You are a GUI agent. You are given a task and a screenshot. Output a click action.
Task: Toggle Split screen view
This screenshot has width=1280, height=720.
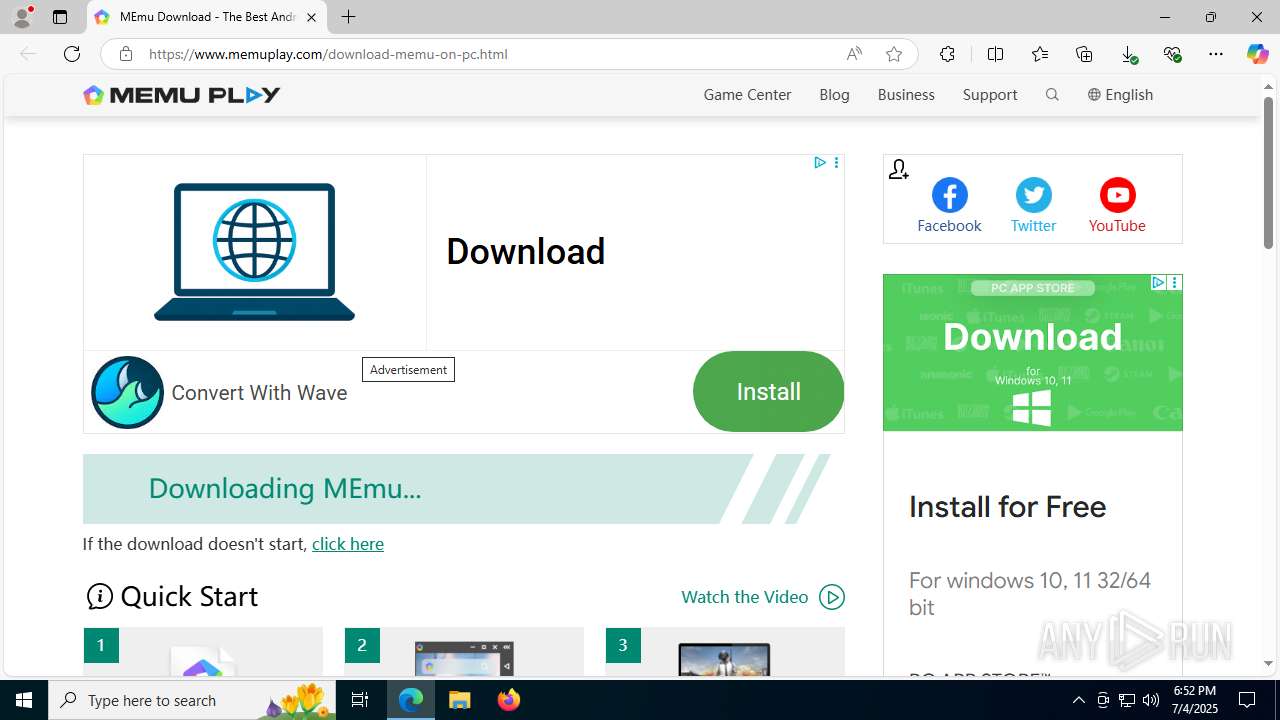click(x=995, y=54)
